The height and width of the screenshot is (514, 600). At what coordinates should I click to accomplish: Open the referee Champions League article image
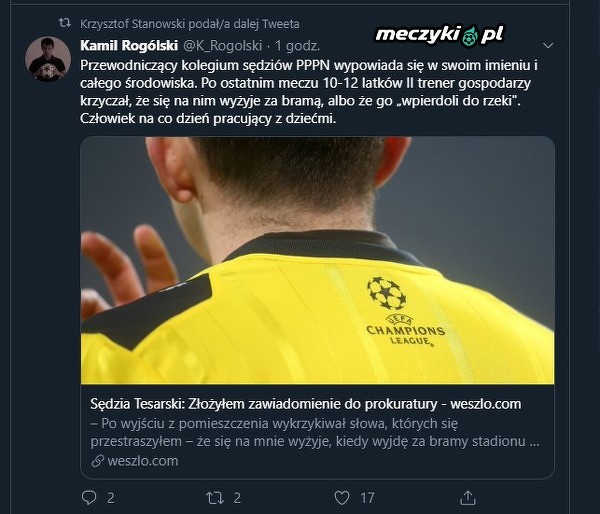[317, 260]
